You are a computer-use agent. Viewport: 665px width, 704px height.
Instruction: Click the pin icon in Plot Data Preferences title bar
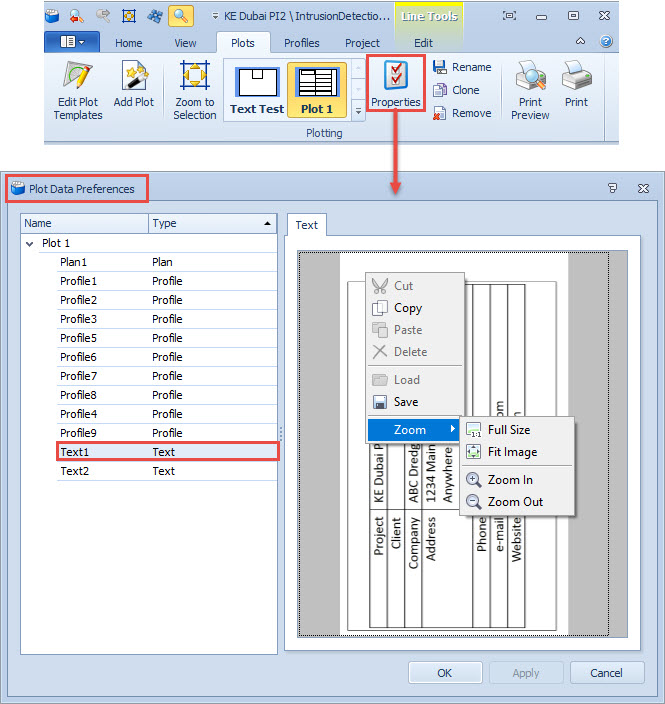coord(612,188)
